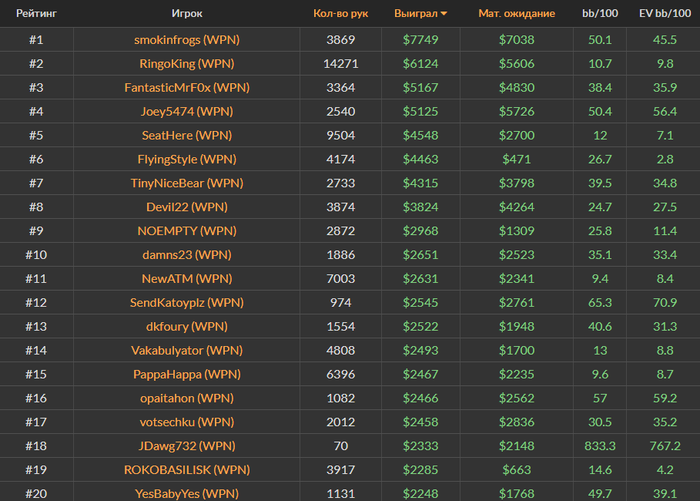Click the Игрок column header
This screenshot has width=700, height=501.
tap(187, 13)
